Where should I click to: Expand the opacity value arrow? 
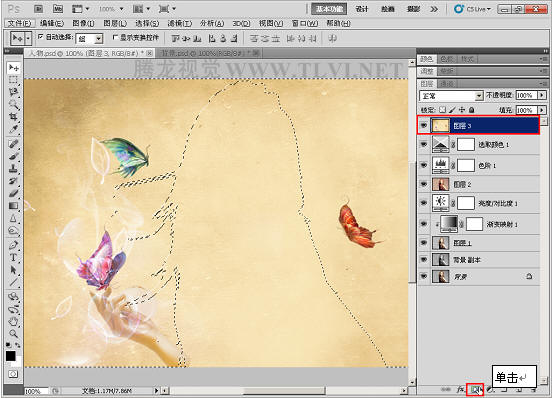pyautogui.click(x=542, y=95)
